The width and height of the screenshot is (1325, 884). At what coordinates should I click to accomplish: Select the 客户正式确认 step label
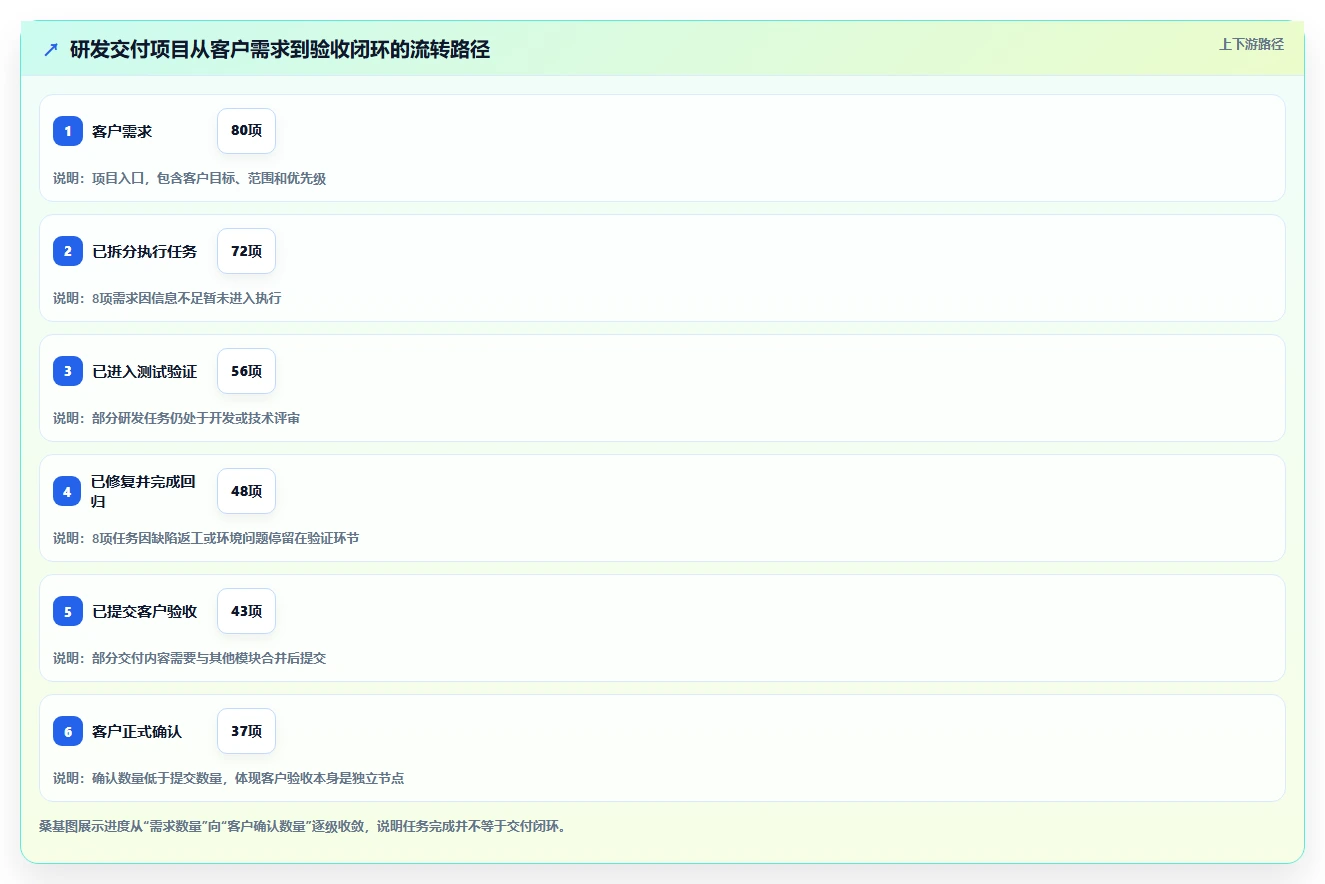click(x=137, y=731)
